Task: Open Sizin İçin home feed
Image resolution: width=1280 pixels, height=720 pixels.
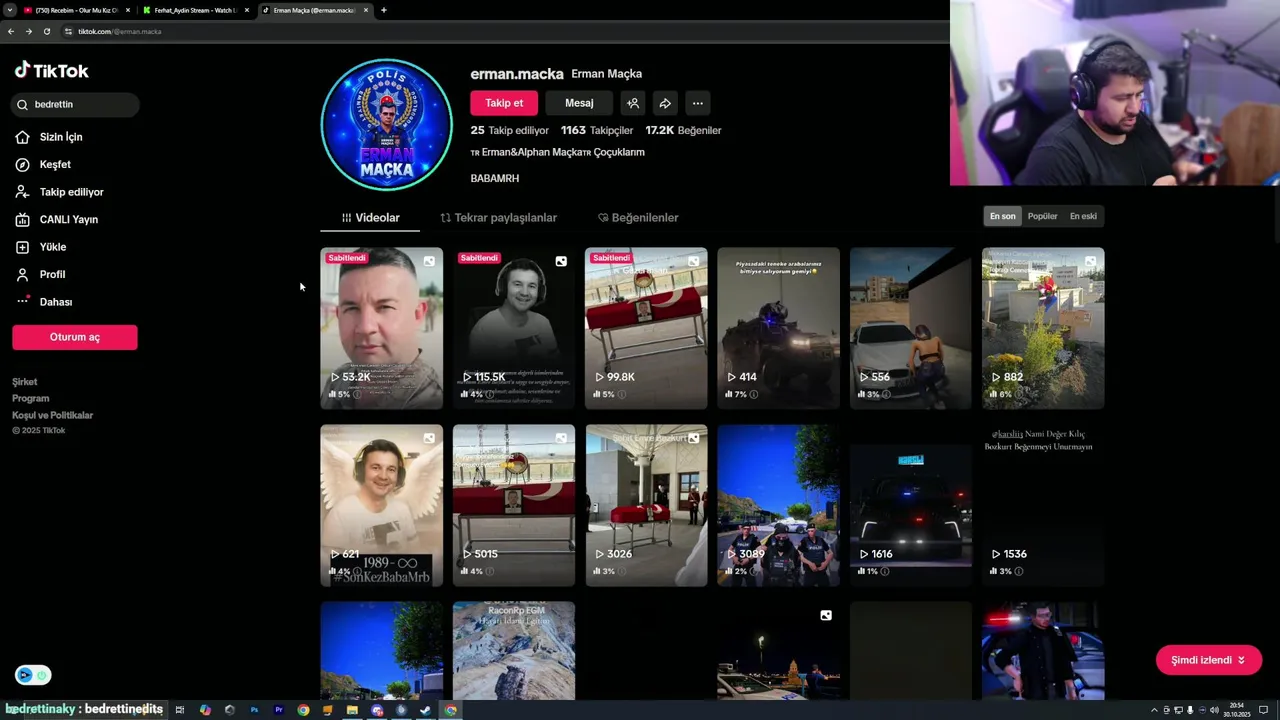Action: coord(61,137)
